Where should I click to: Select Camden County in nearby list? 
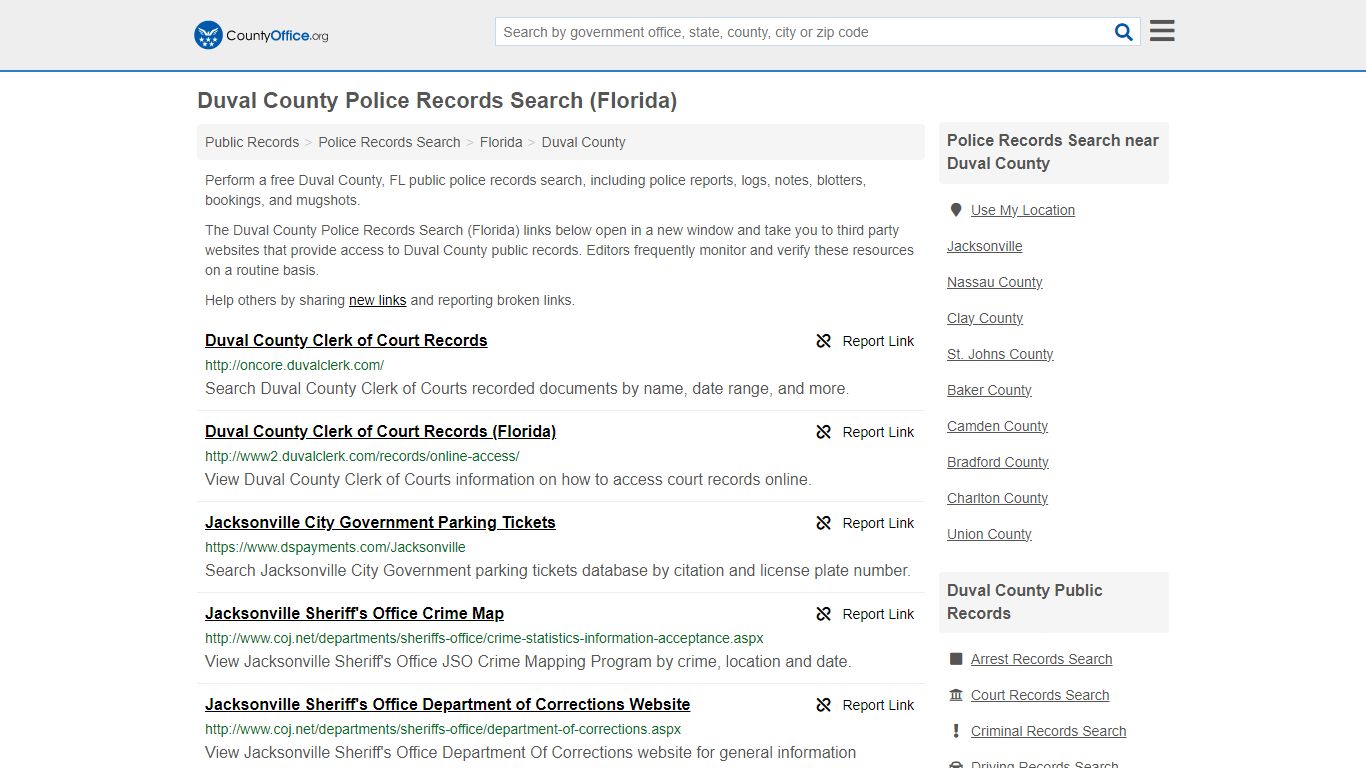[x=997, y=426]
